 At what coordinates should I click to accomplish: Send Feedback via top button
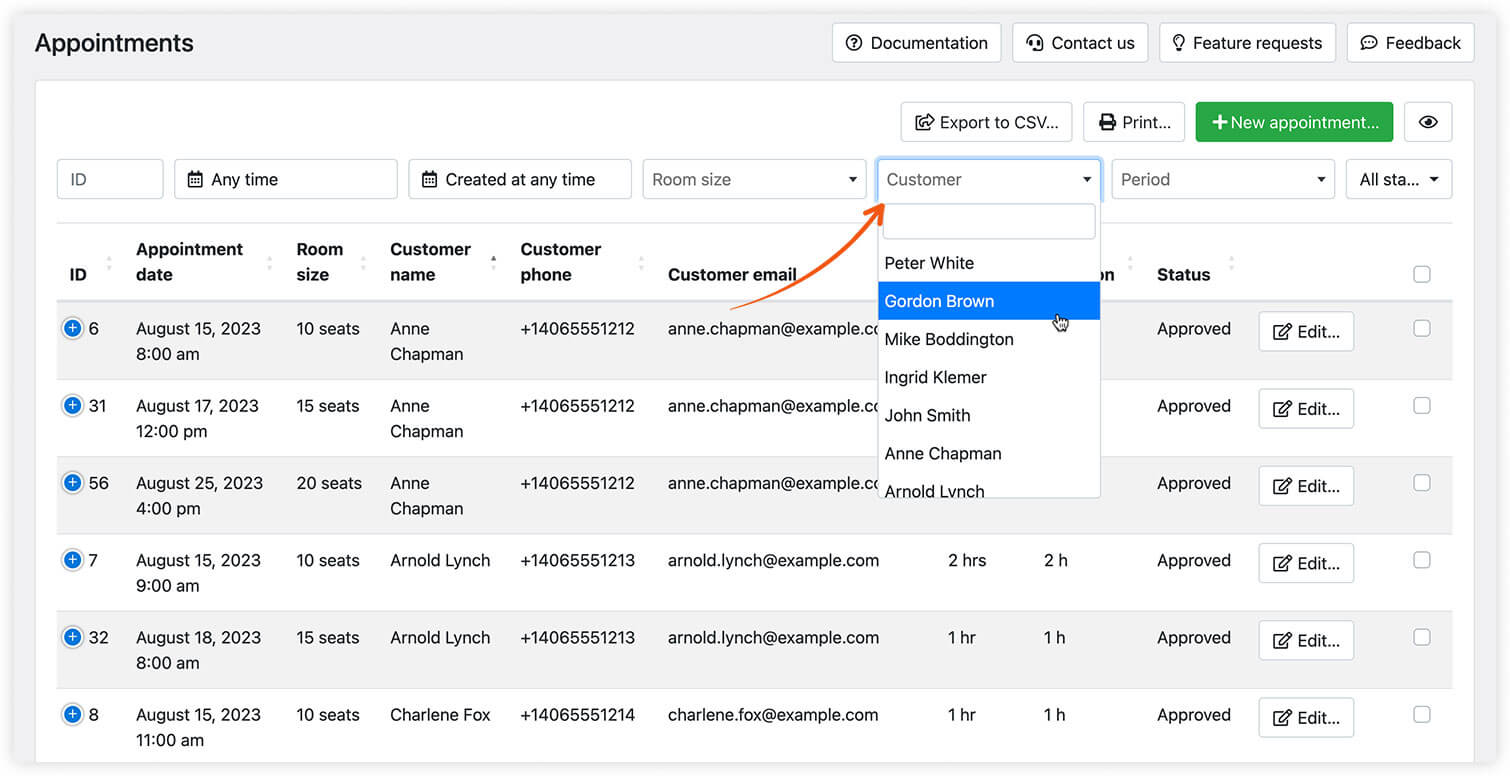[x=1410, y=43]
